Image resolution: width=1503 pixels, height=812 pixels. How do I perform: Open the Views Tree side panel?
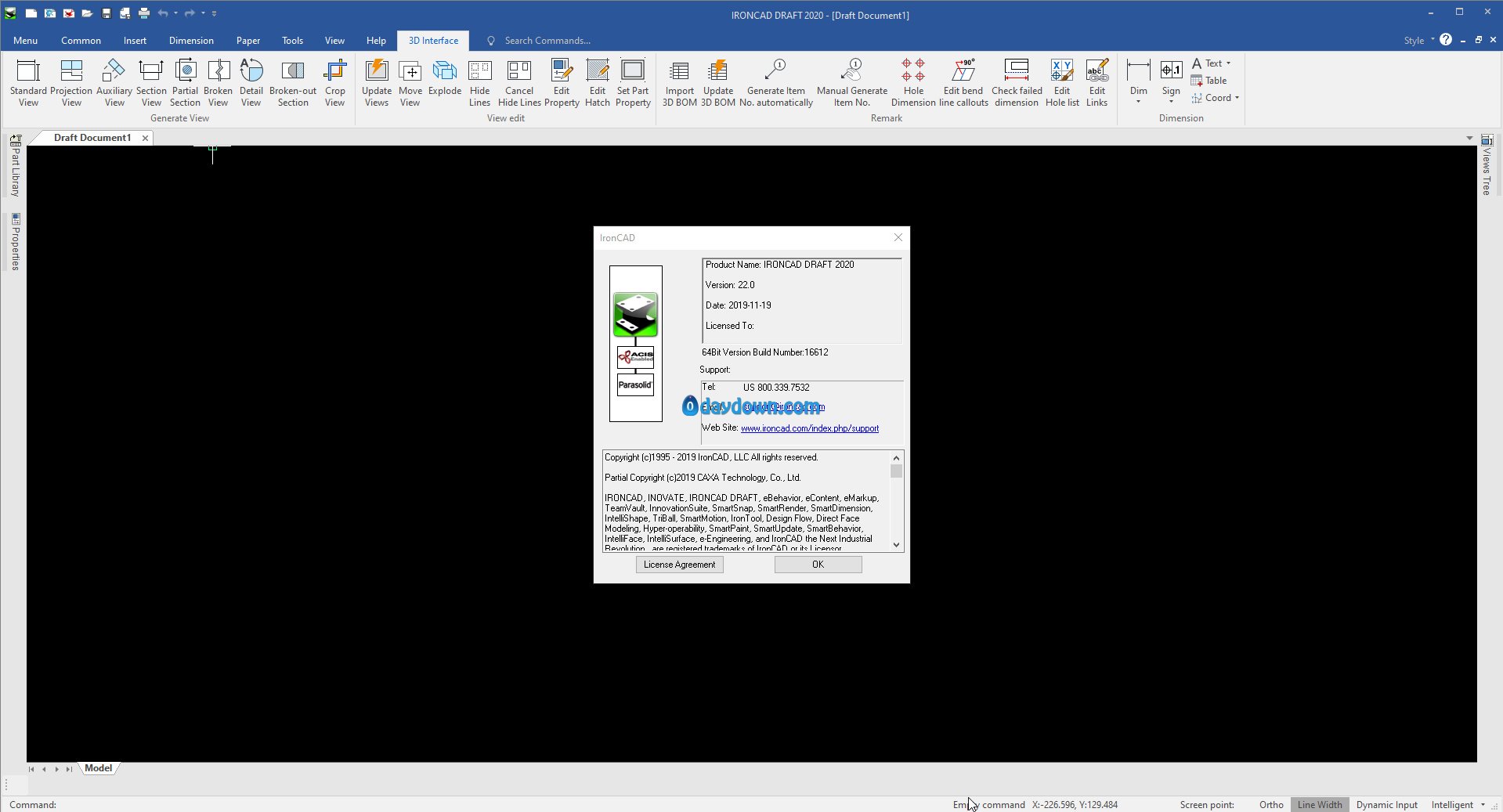pos(1487,165)
